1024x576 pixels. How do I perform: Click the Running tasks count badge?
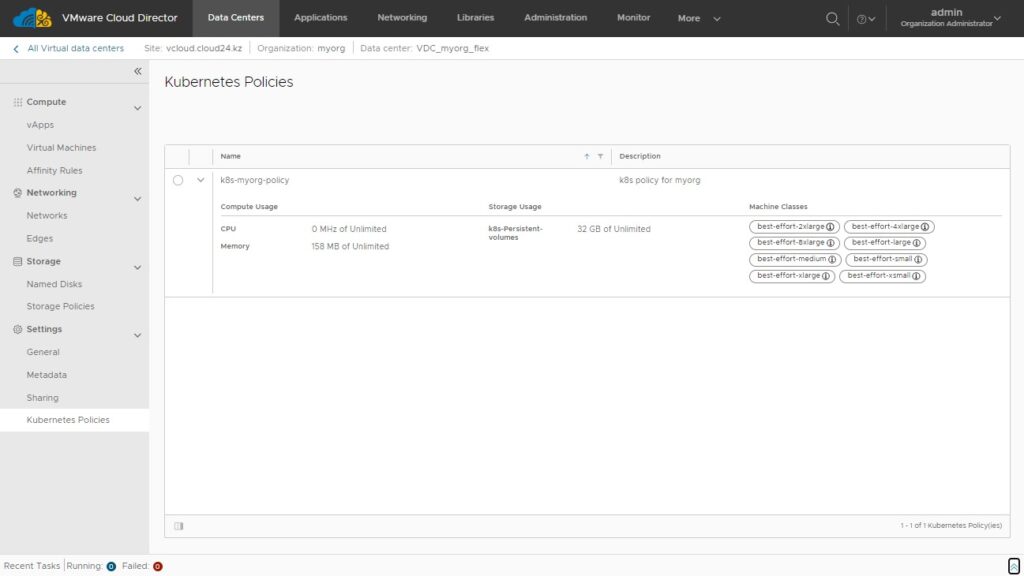click(x=111, y=567)
